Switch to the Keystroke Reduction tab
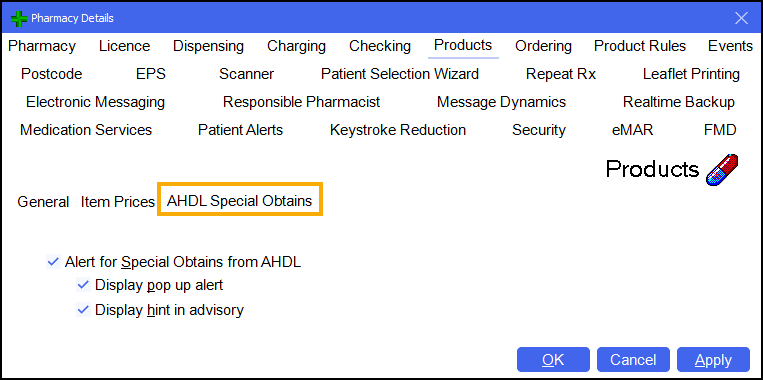Viewport: 763px width, 380px height. pyautogui.click(x=398, y=130)
